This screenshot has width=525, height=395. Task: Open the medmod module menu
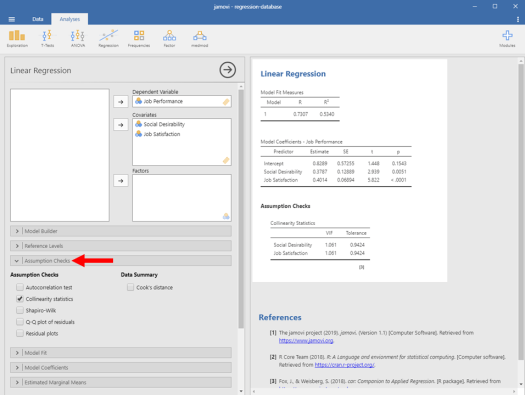coord(200,38)
